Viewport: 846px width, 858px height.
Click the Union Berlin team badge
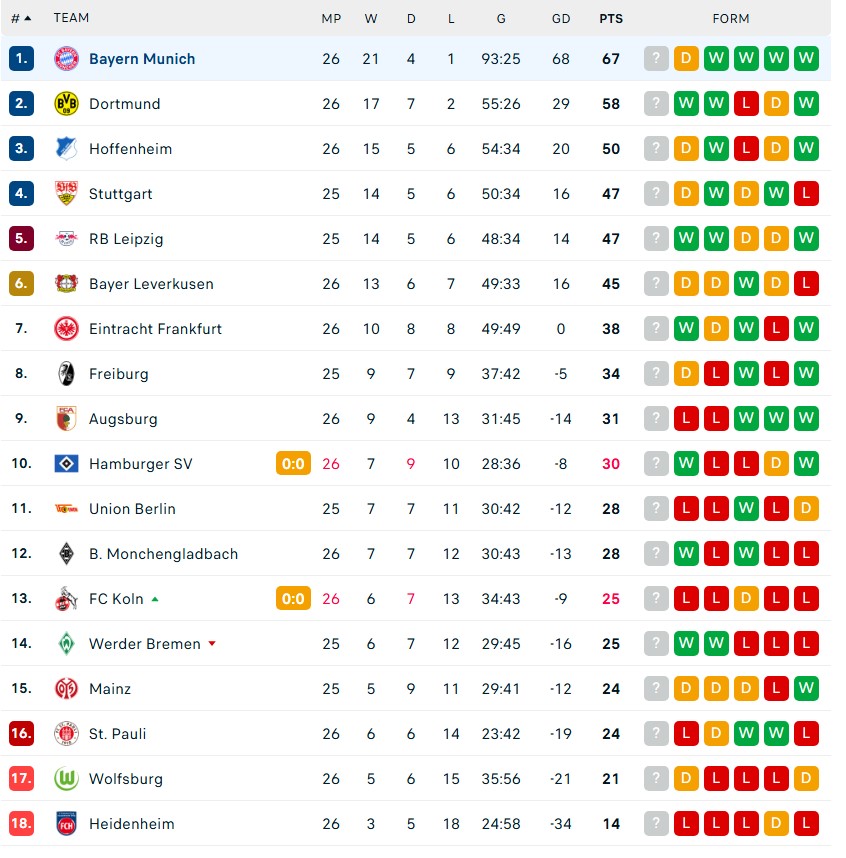[x=67, y=508]
